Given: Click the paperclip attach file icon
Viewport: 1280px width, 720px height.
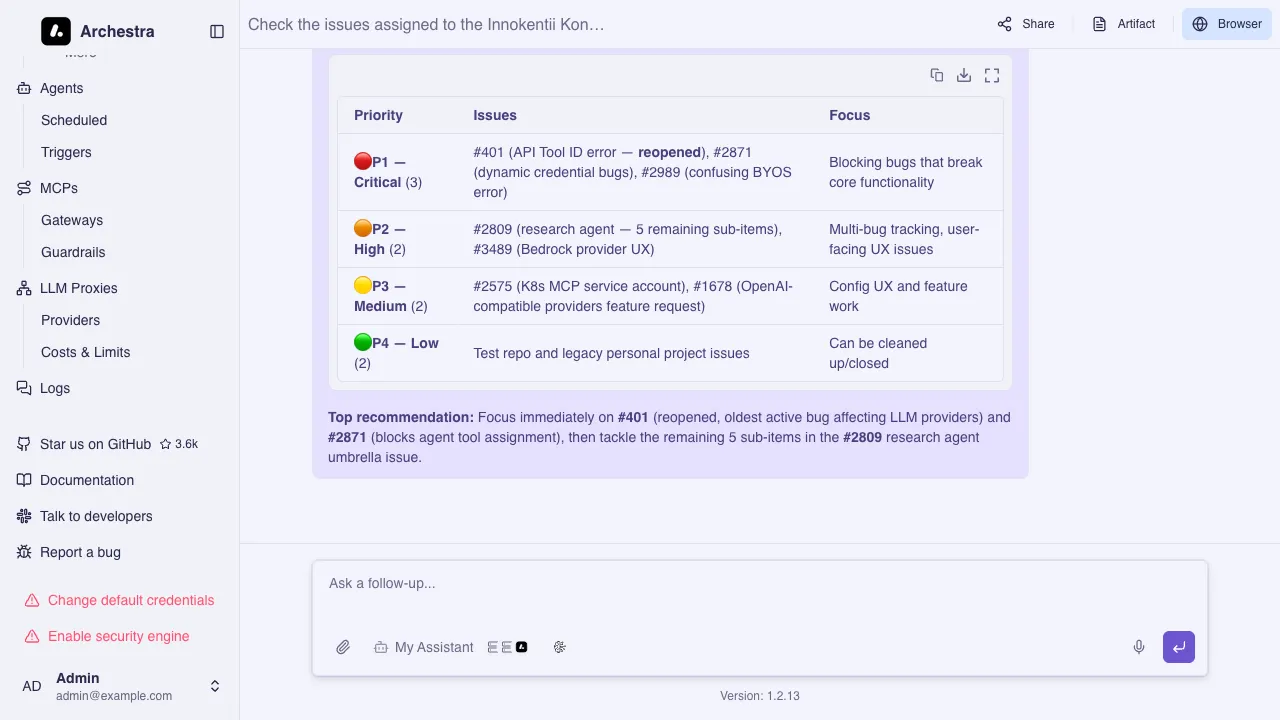Looking at the screenshot, I should coord(343,647).
